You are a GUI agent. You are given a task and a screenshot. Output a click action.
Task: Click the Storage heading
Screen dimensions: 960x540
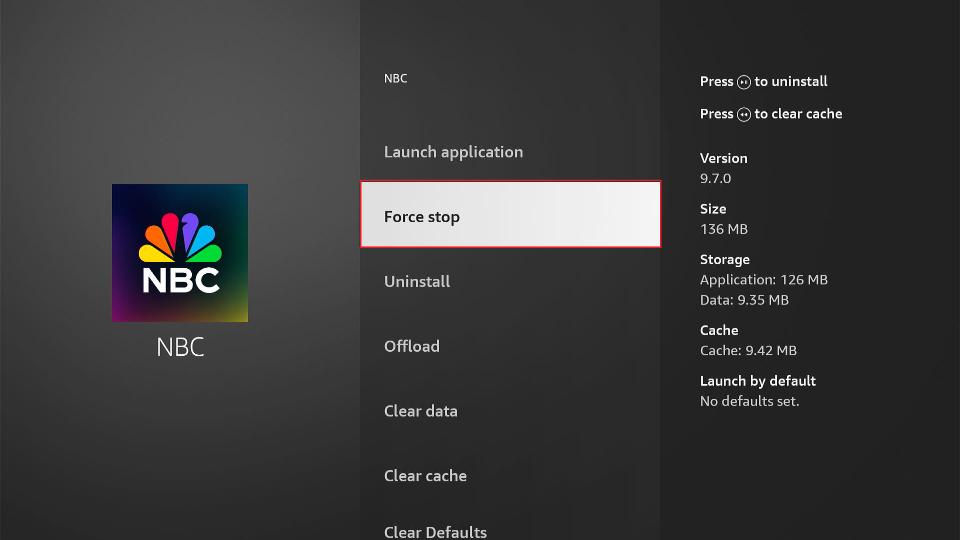tap(725, 260)
